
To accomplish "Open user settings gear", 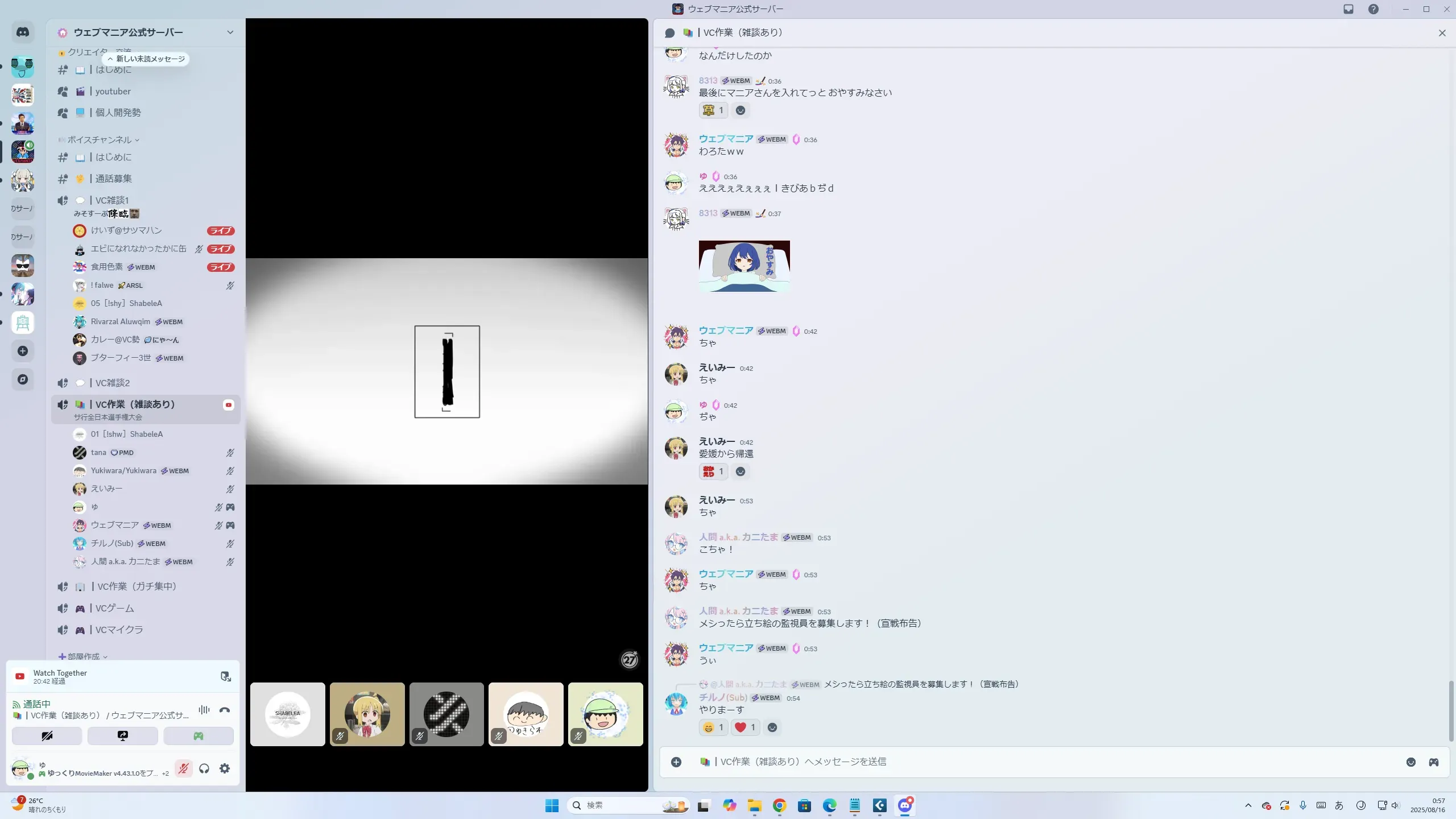I will (225, 769).
